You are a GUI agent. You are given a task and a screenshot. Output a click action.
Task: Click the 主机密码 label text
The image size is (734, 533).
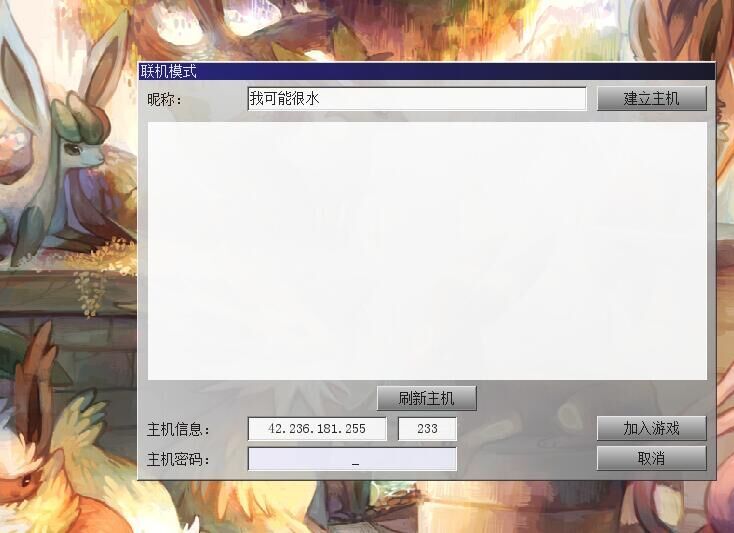178,460
